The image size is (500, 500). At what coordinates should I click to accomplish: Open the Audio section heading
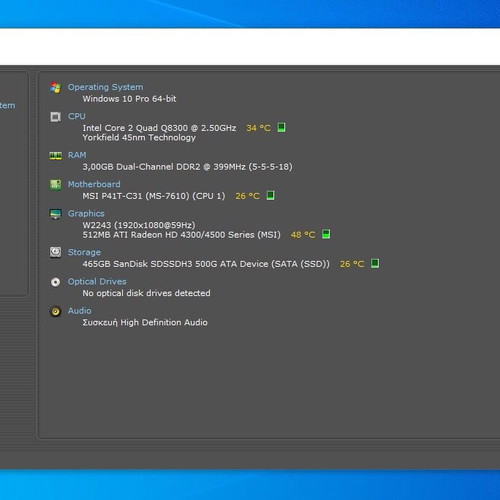(x=79, y=311)
